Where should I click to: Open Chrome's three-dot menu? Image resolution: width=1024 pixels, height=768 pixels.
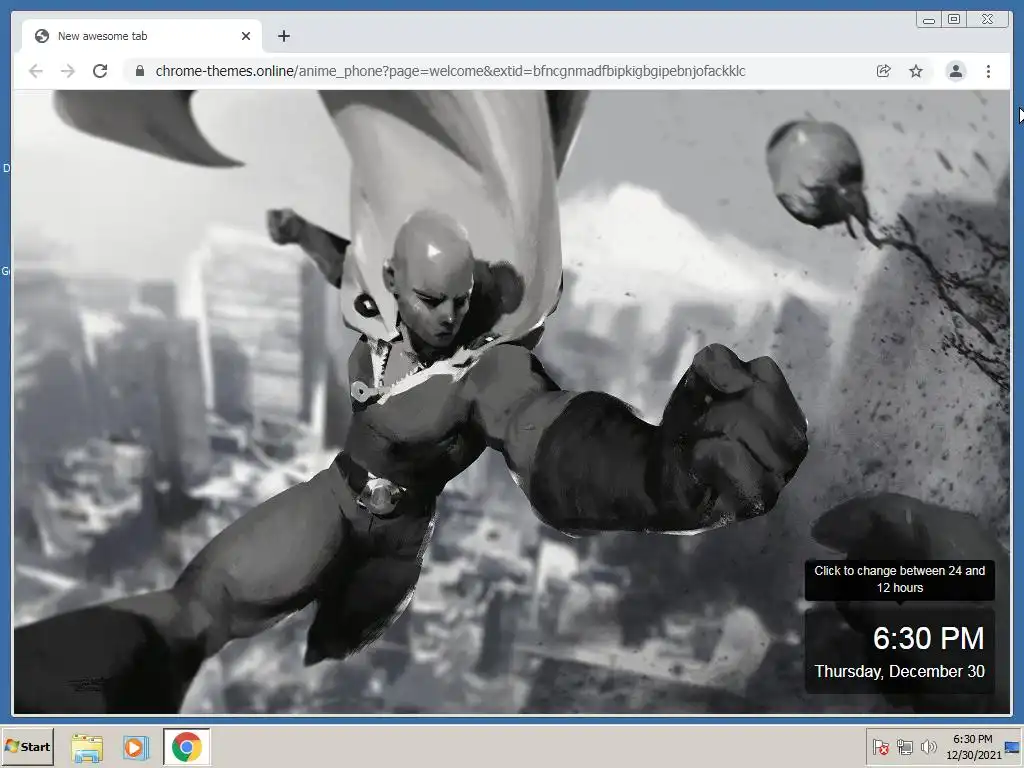tap(988, 71)
